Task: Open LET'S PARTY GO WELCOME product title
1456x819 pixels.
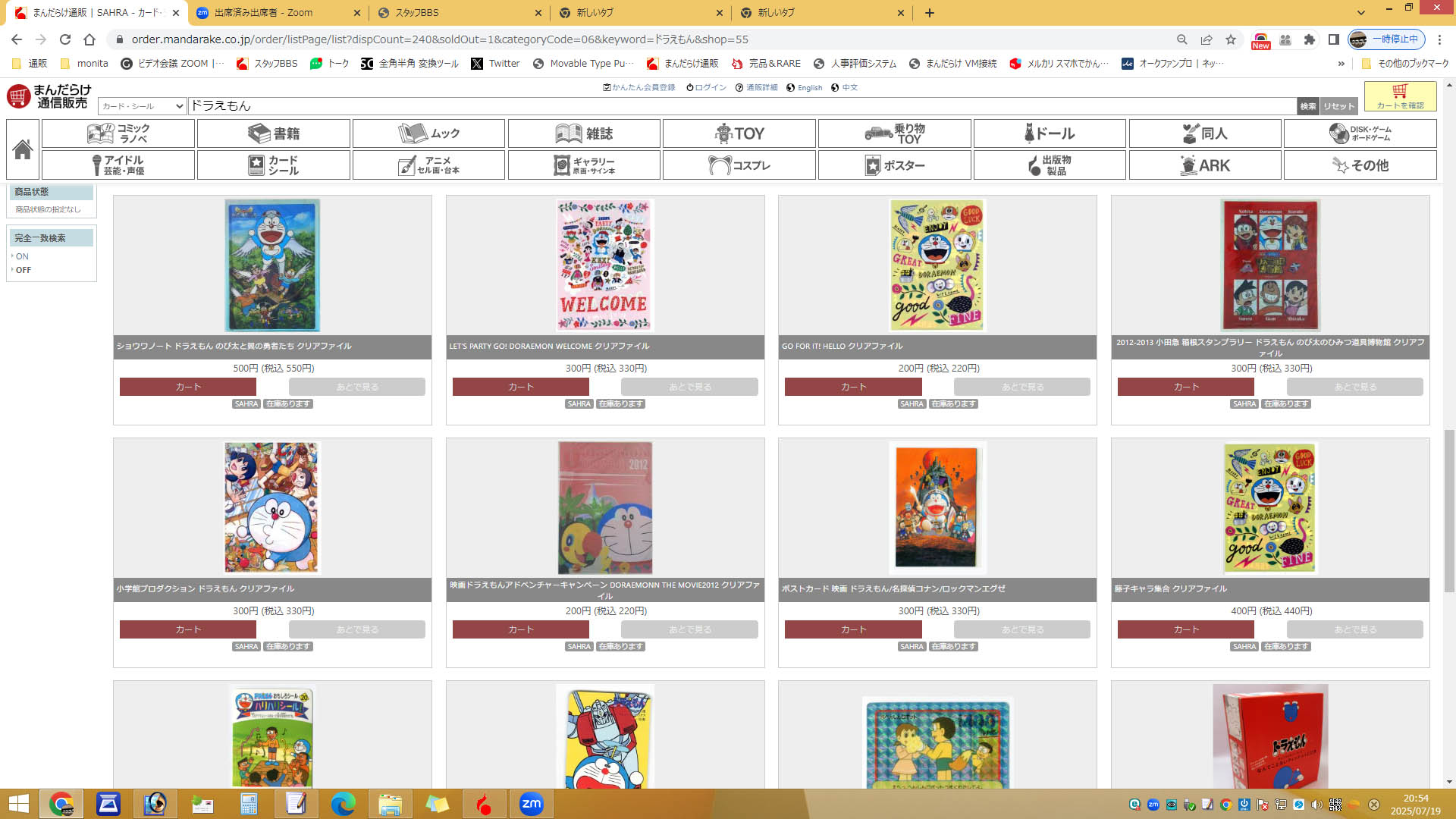Action: click(549, 346)
